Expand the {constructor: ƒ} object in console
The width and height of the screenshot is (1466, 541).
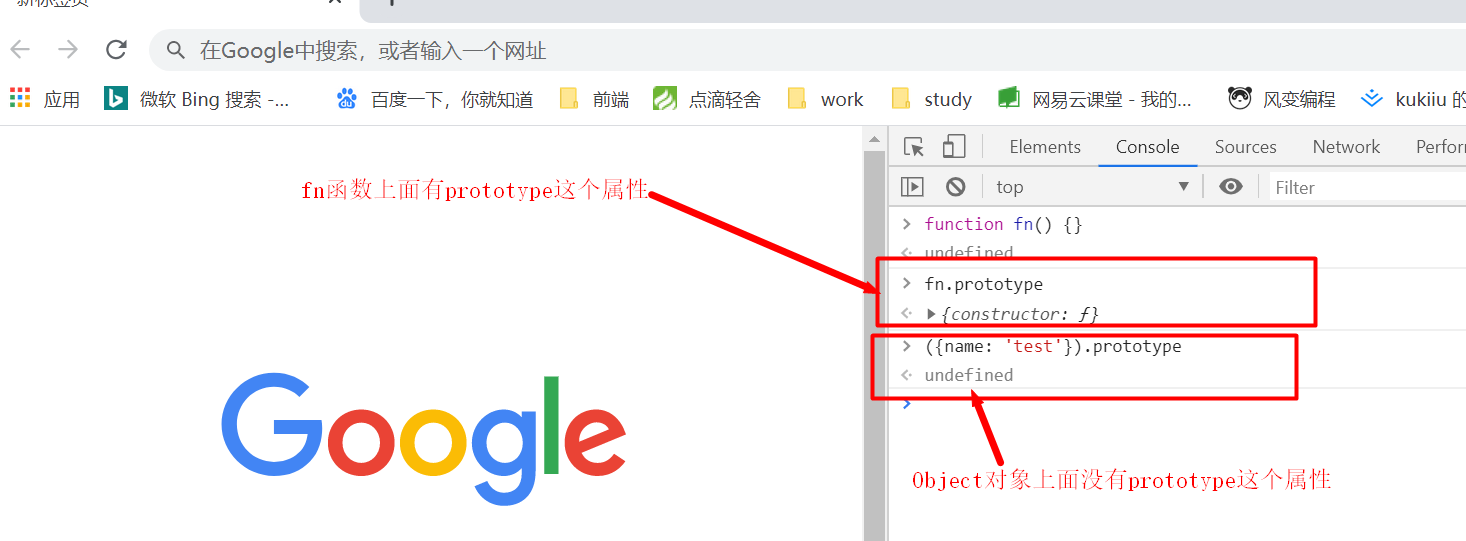tap(932, 314)
